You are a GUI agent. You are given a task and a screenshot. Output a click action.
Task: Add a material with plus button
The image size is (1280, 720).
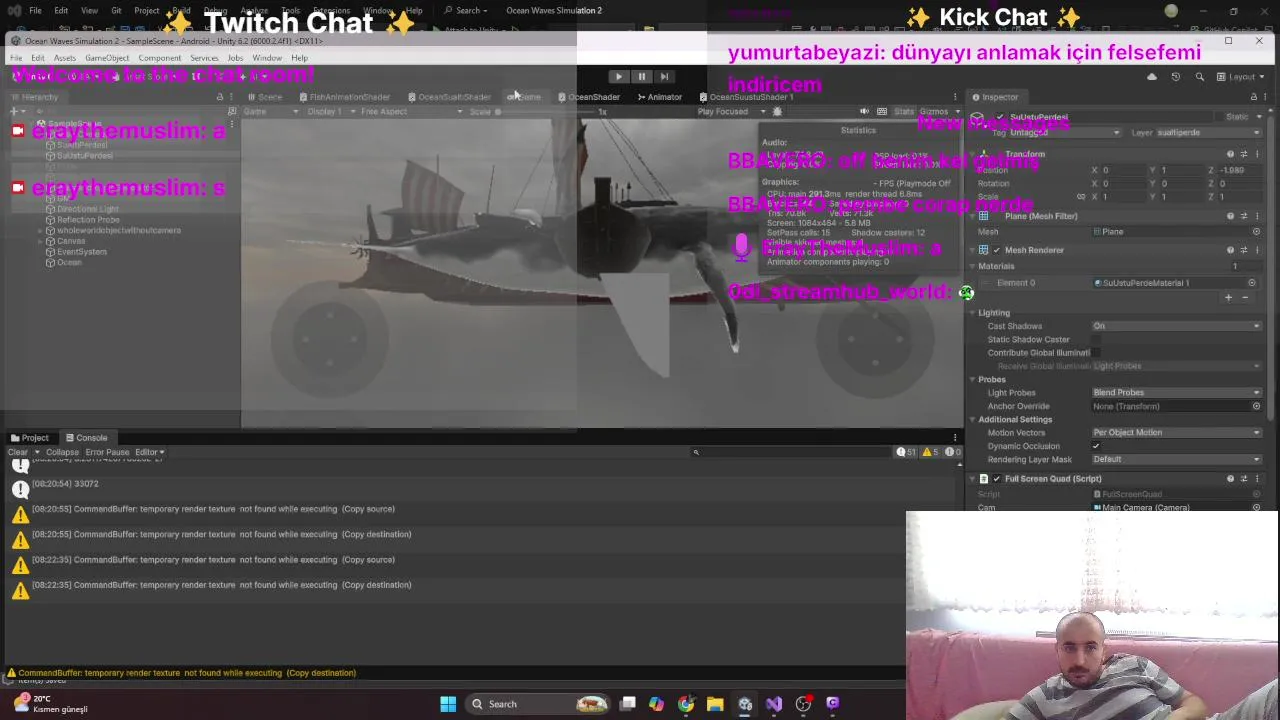(x=1229, y=297)
